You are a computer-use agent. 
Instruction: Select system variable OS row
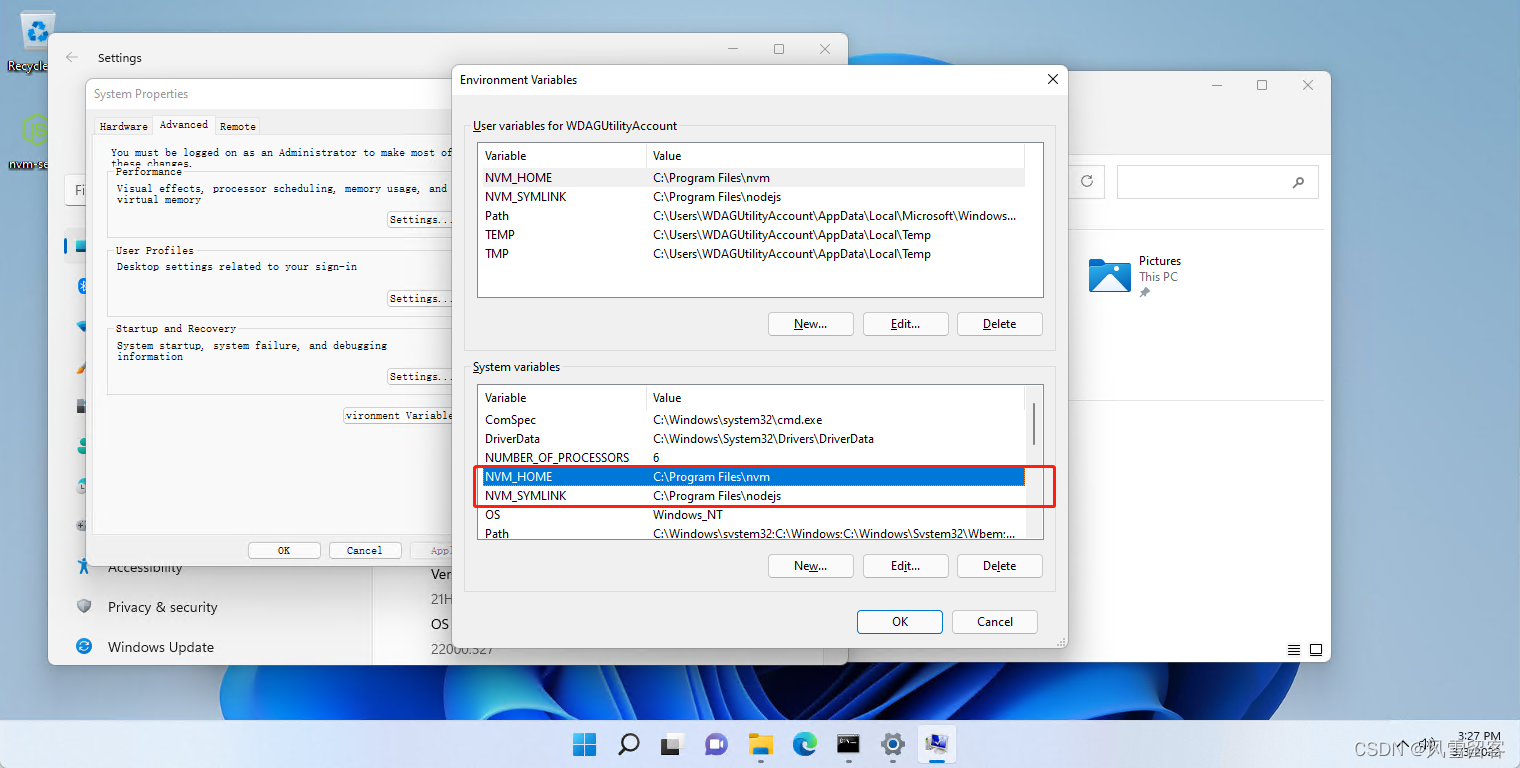753,515
